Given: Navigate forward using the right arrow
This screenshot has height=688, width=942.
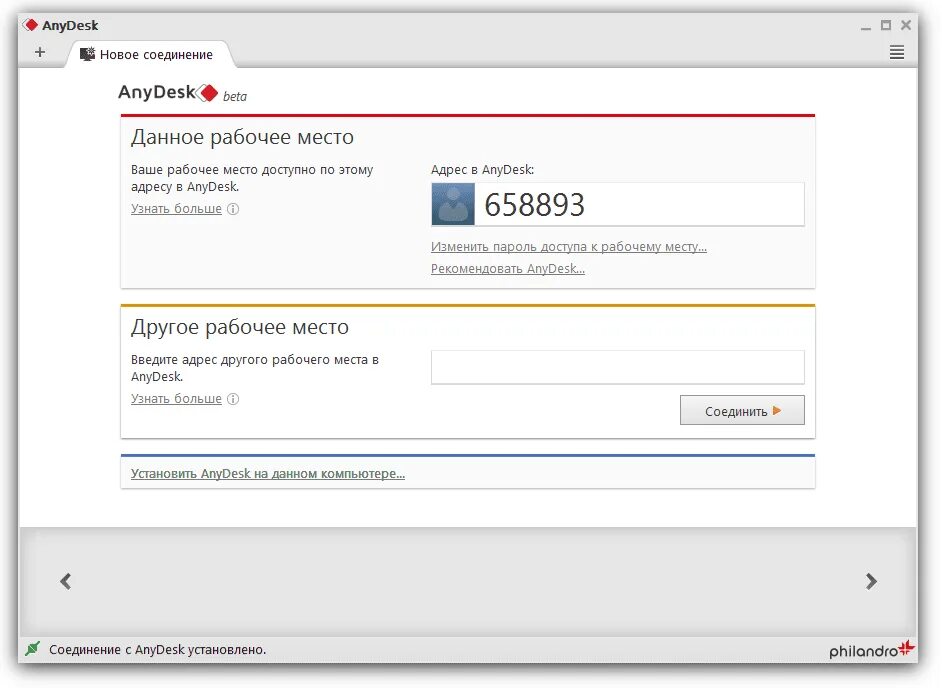Looking at the screenshot, I should (x=871, y=581).
